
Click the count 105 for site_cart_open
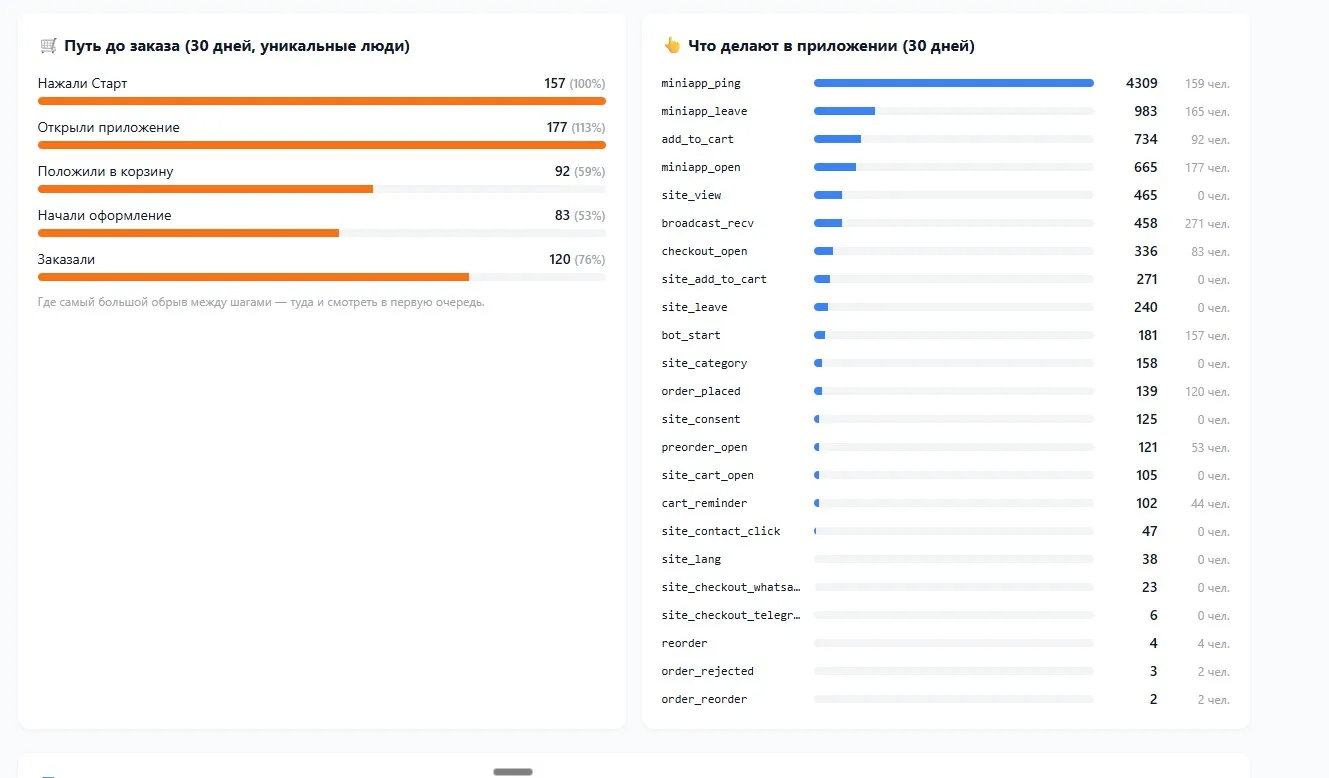1147,476
